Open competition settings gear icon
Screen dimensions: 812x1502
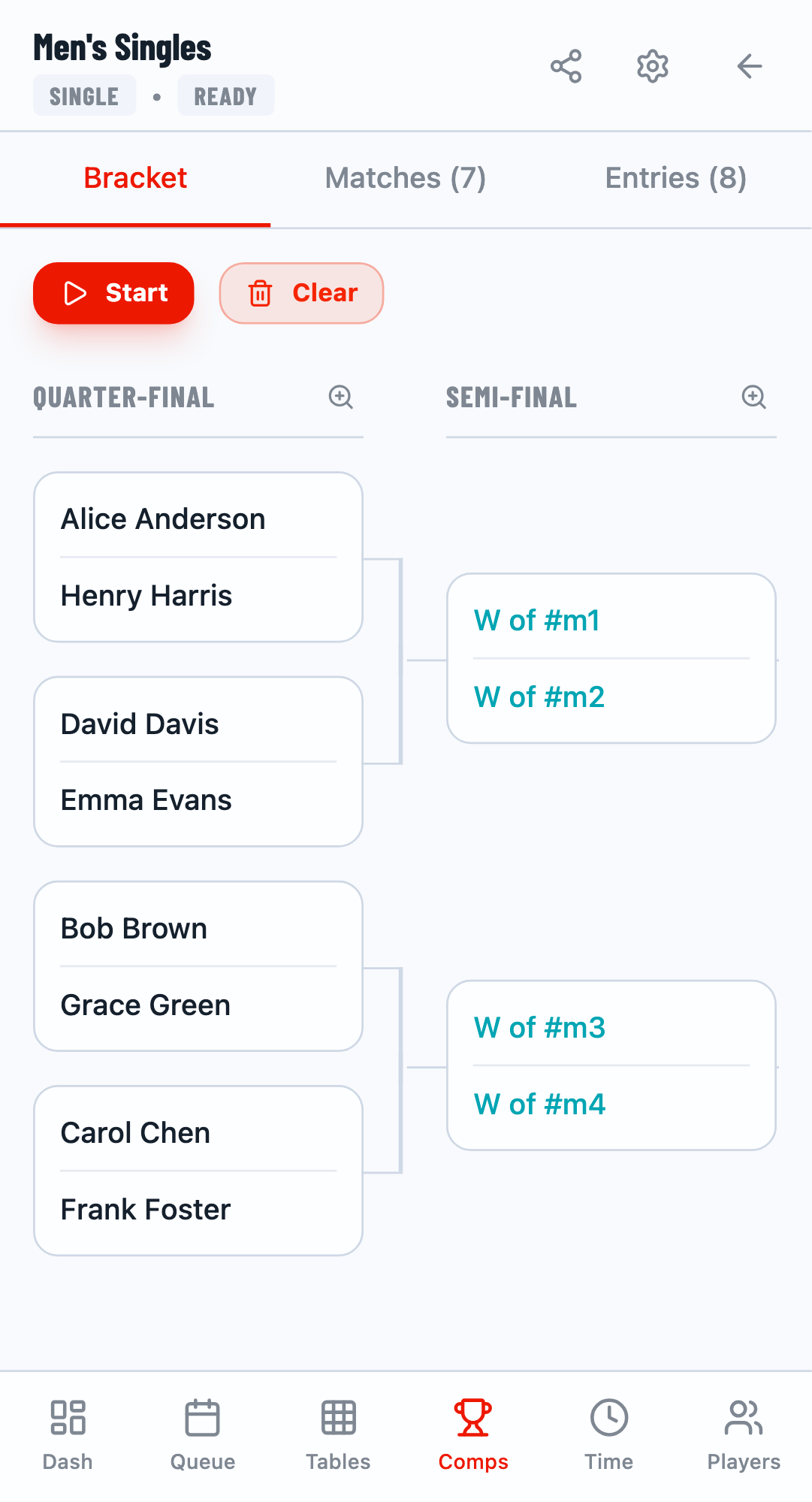click(x=652, y=66)
